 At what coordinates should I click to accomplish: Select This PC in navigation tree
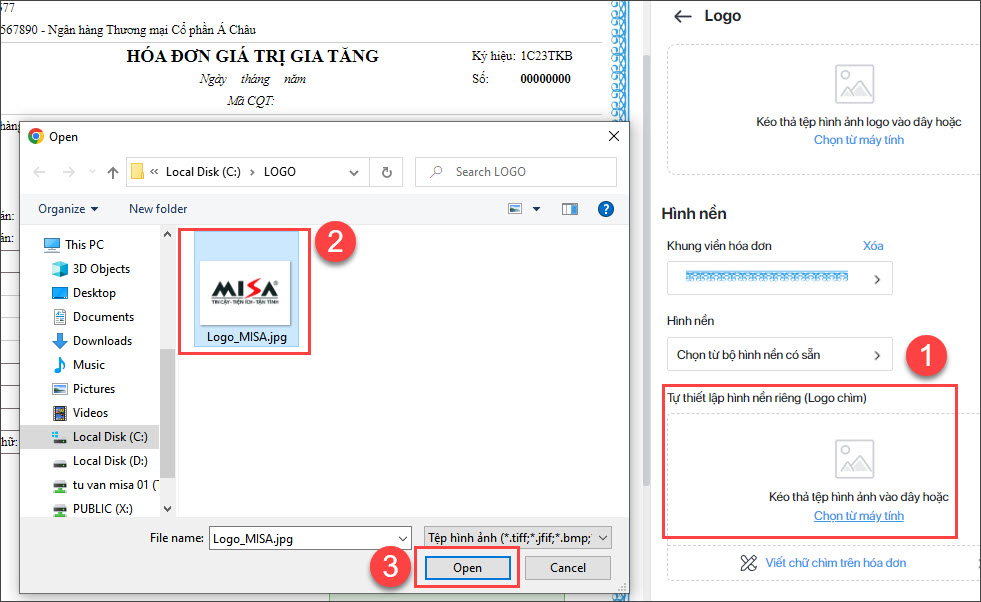coord(74,245)
